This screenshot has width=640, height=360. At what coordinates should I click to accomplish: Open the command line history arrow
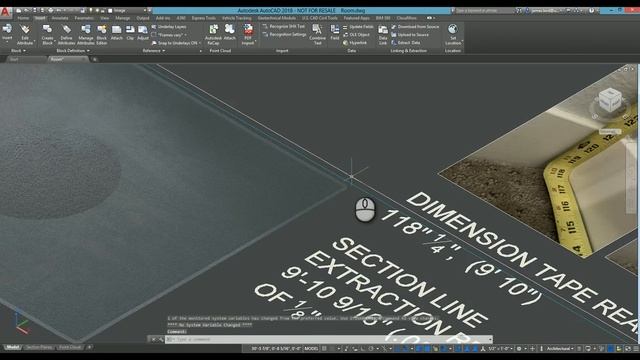point(490,339)
